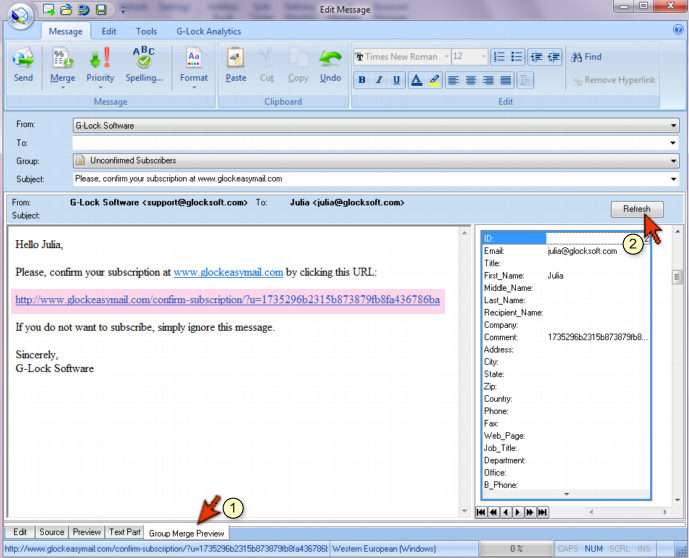Screen dimensions: 689x558
Task: Select the Comment field row
Action: [566, 337]
